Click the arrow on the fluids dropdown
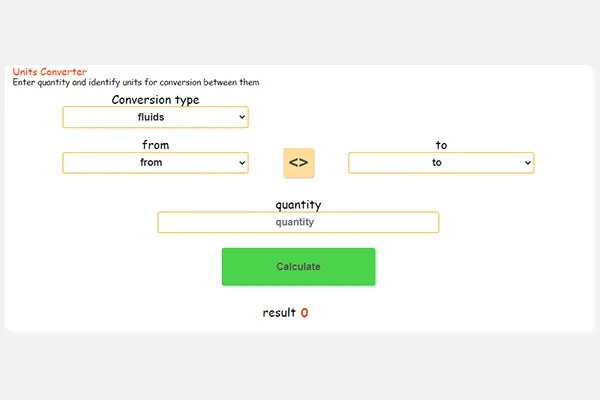Screen dimensions: 600x400 point(242,117)
